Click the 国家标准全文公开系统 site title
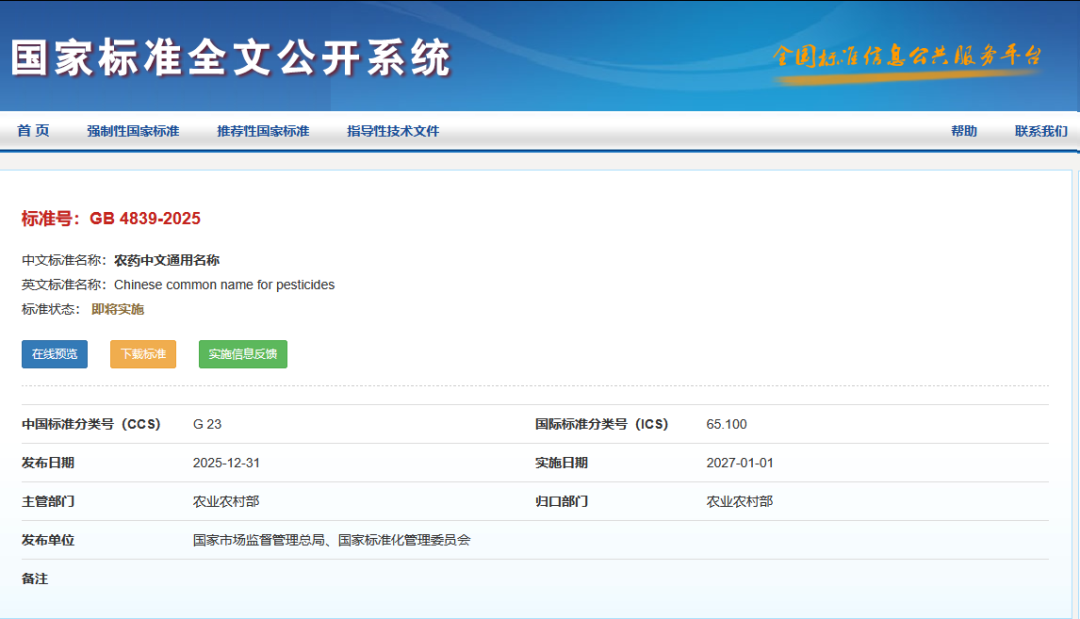This screenshot has height=619, width=1080. pyautogui.click(x=231, y=58)
